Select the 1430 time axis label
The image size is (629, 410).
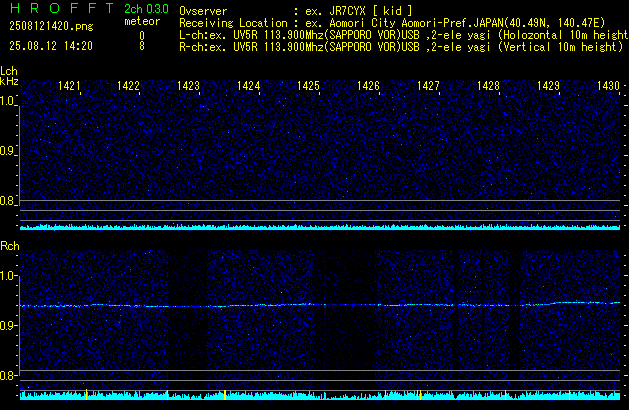click(608, 86)
